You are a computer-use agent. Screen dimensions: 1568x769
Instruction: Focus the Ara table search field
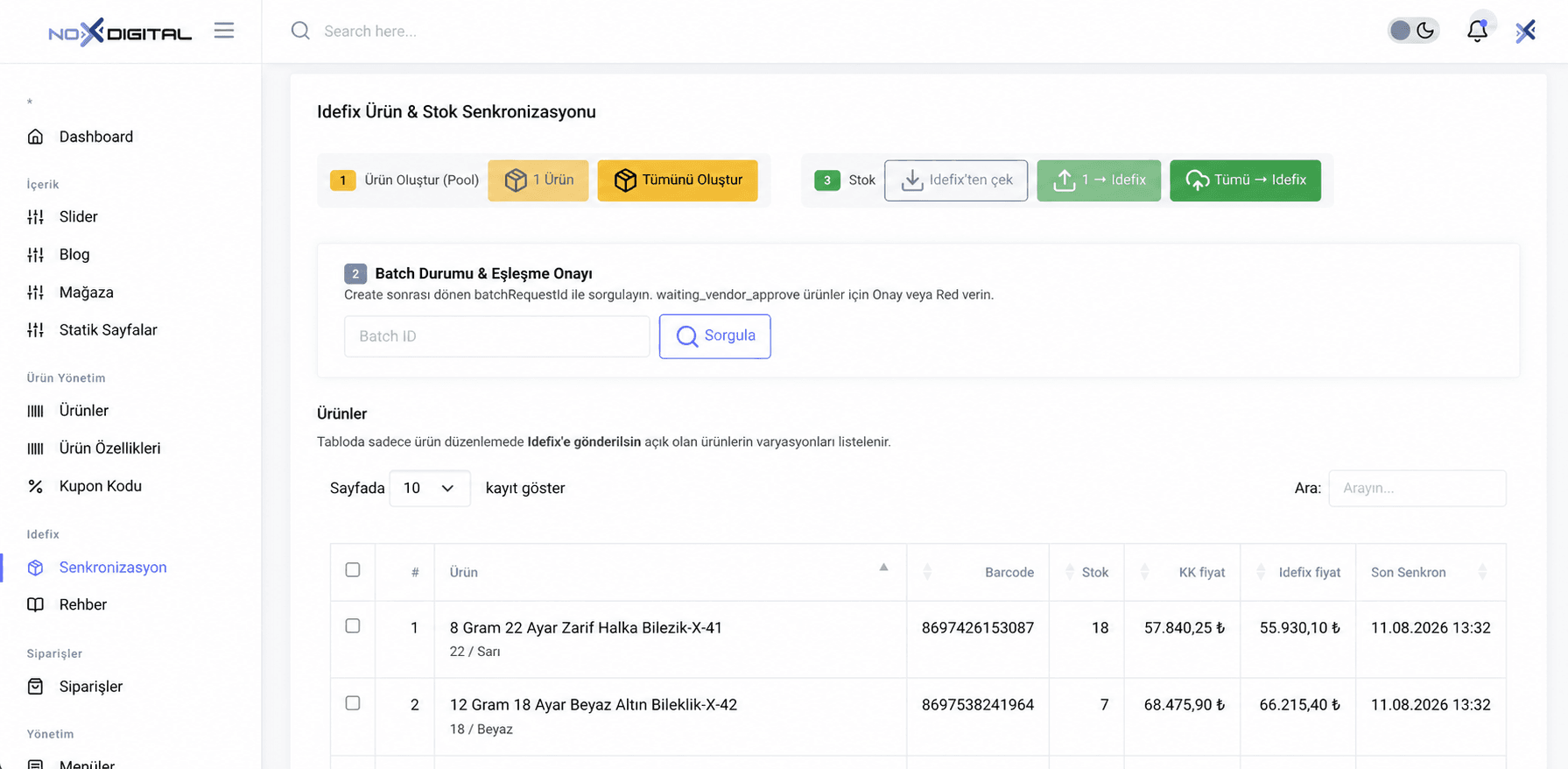[x=1417, y=488]
